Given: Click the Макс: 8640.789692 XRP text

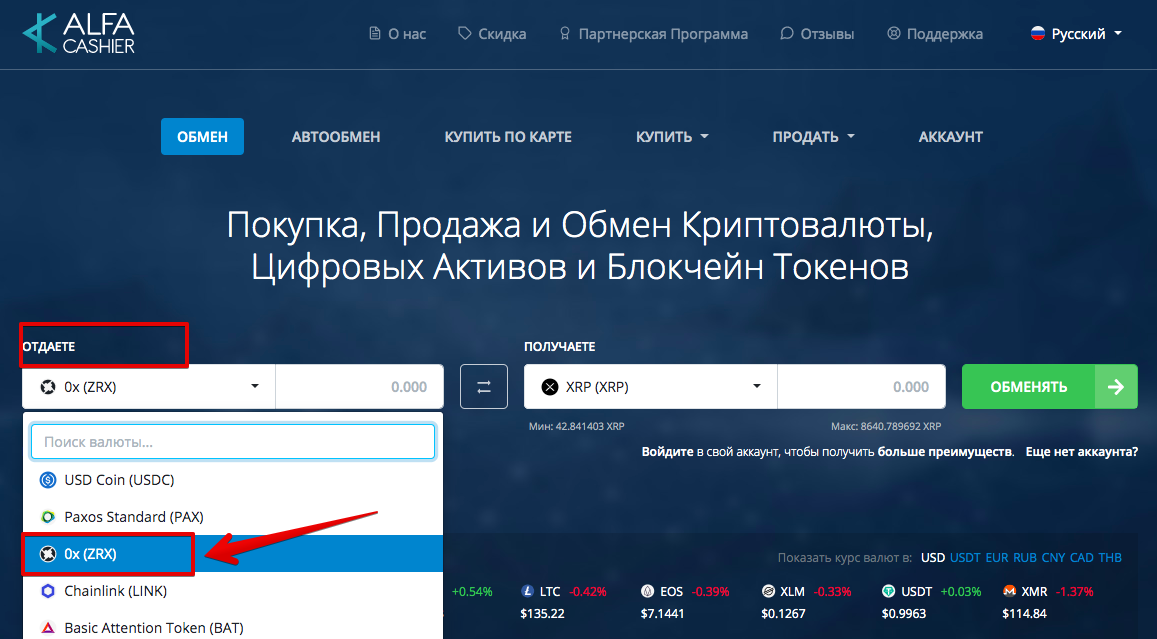Looking at the screenshot, I should click(x=885, y=426).
